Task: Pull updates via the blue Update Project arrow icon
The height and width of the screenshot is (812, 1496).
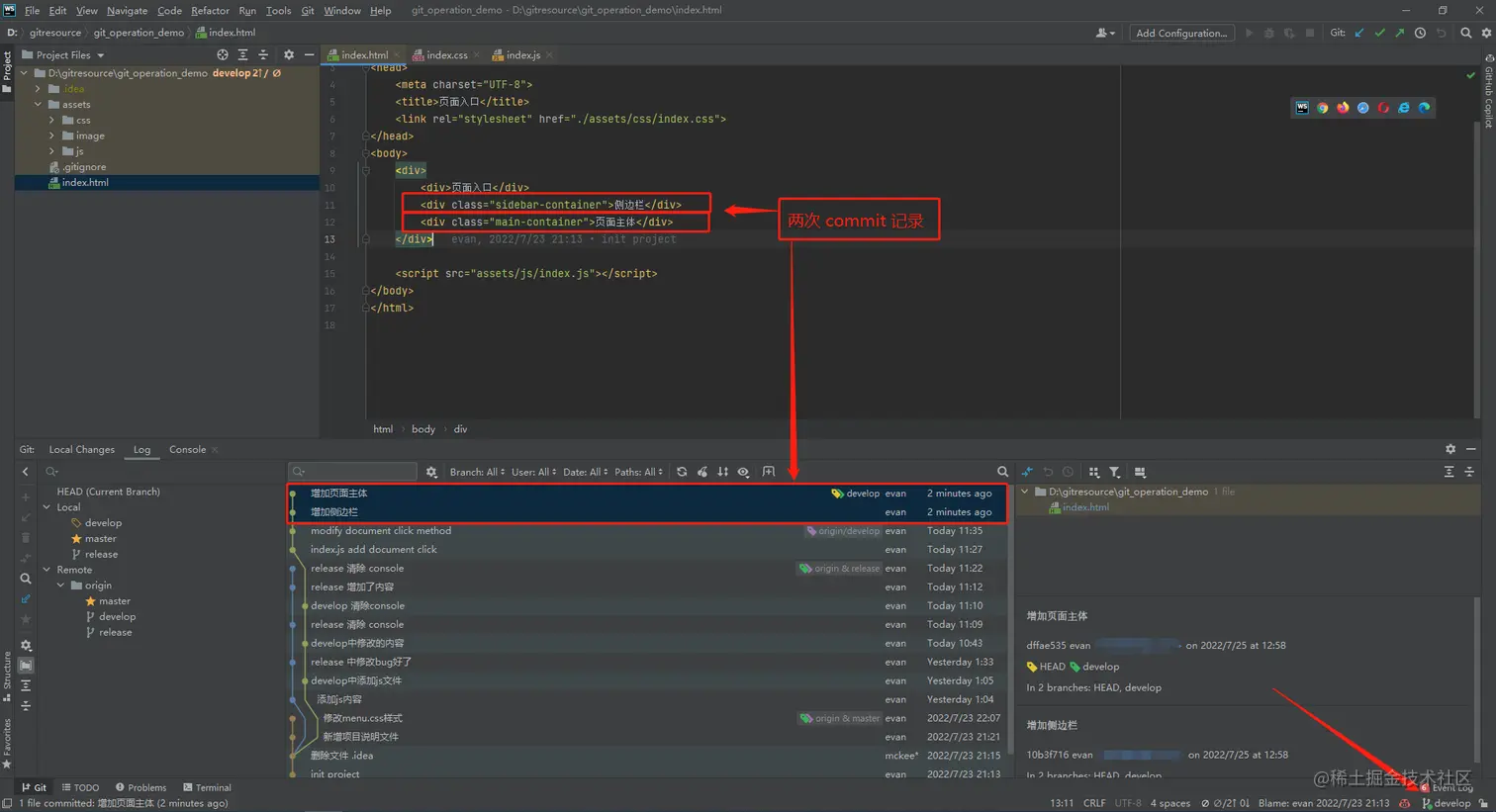Action: pyautogui.click(x=1357, y=33)
